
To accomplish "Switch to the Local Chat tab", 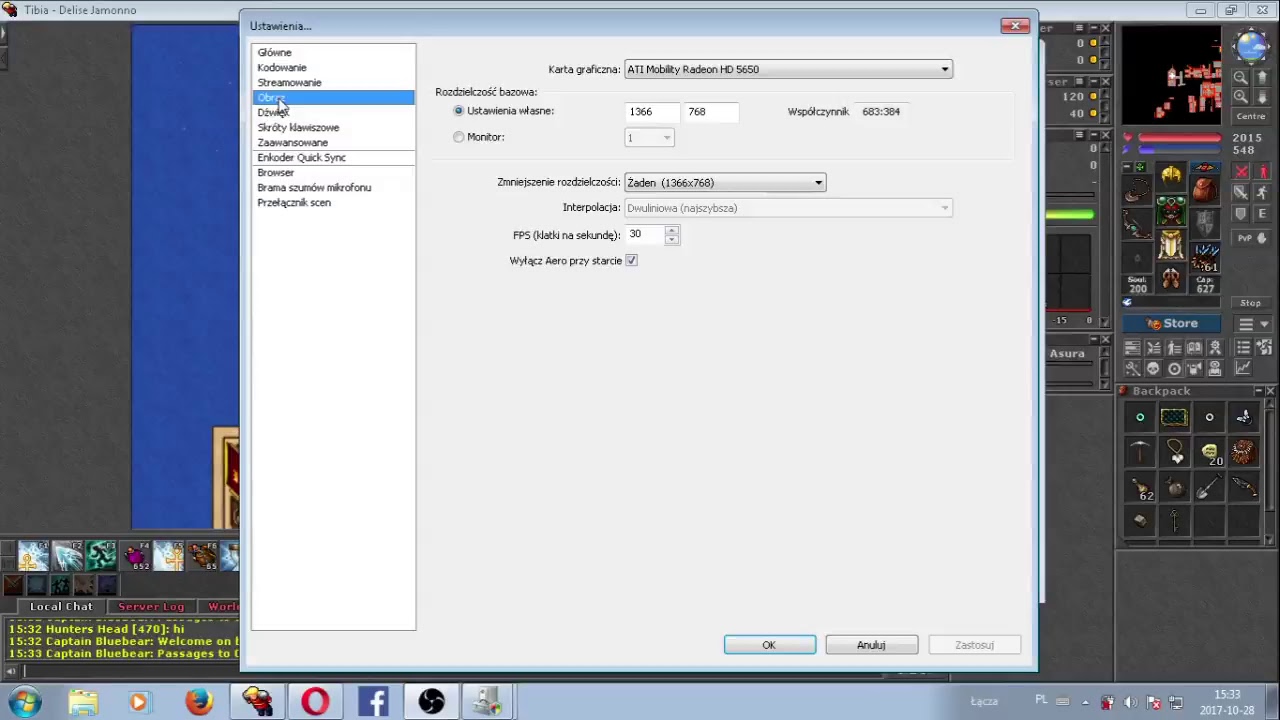I will pyautogui.click(x=61, y=606).
